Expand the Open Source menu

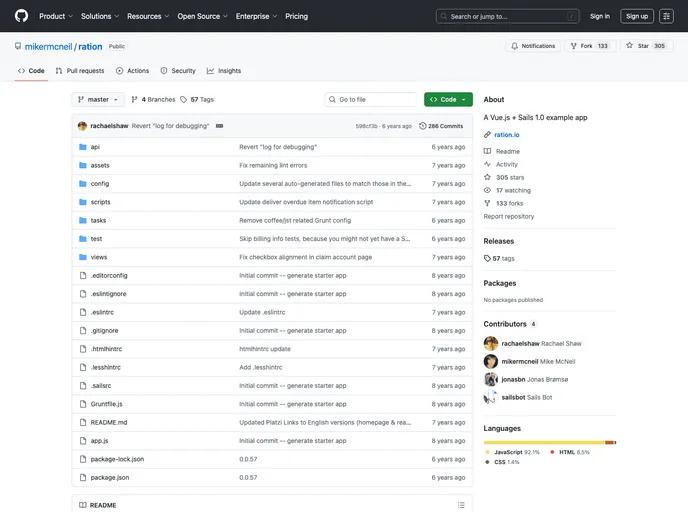pyautogui.click(x=202, y=16)
